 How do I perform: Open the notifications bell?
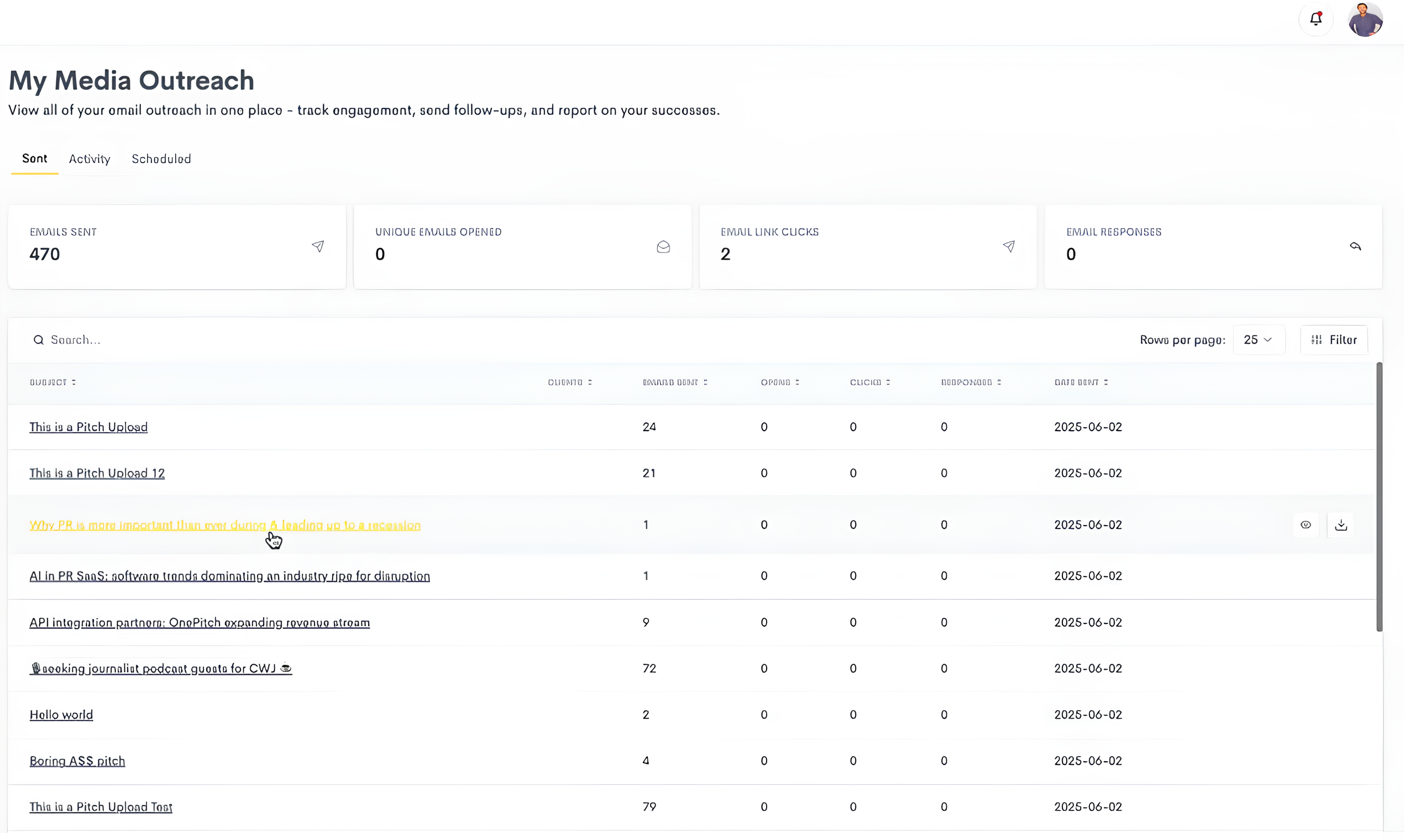[x=1316, y=19]
